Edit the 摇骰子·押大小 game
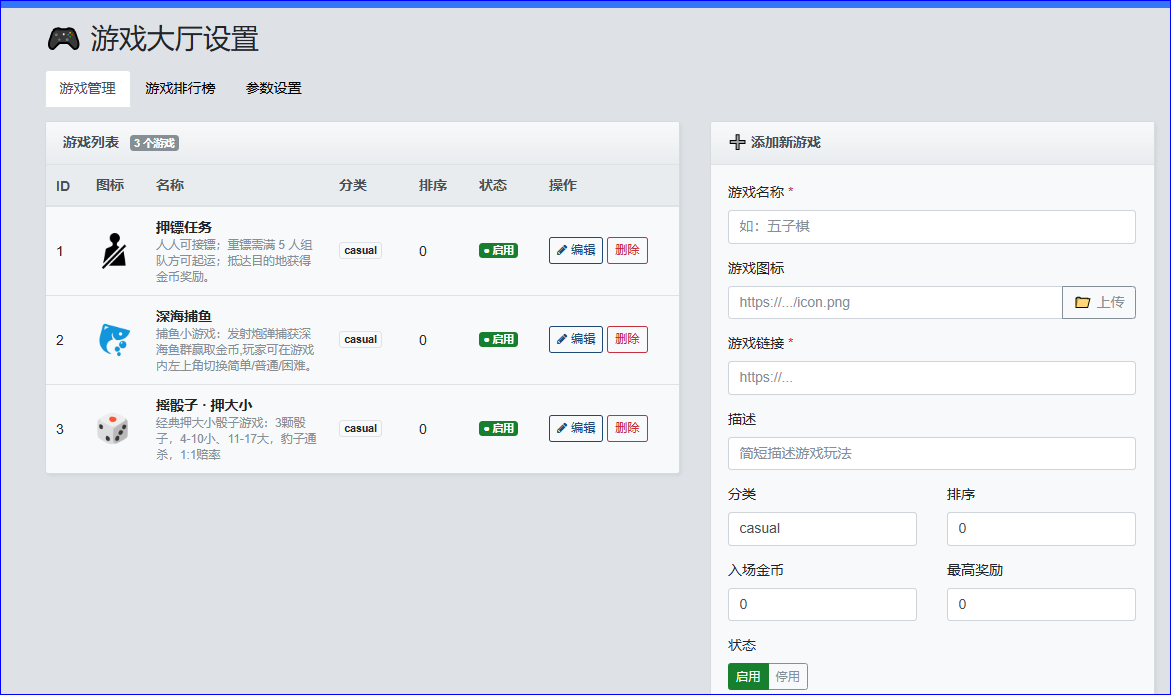This screenshot has height=695, width=1171. 576,428
